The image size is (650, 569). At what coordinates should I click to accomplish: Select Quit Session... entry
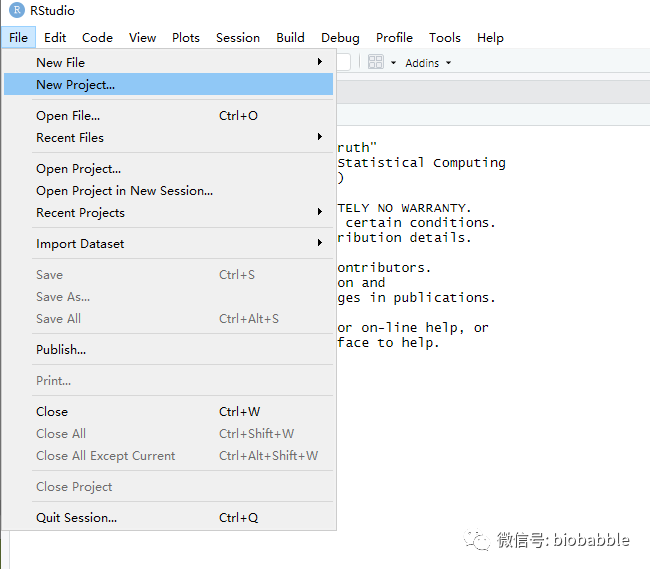tap(168, 518)
